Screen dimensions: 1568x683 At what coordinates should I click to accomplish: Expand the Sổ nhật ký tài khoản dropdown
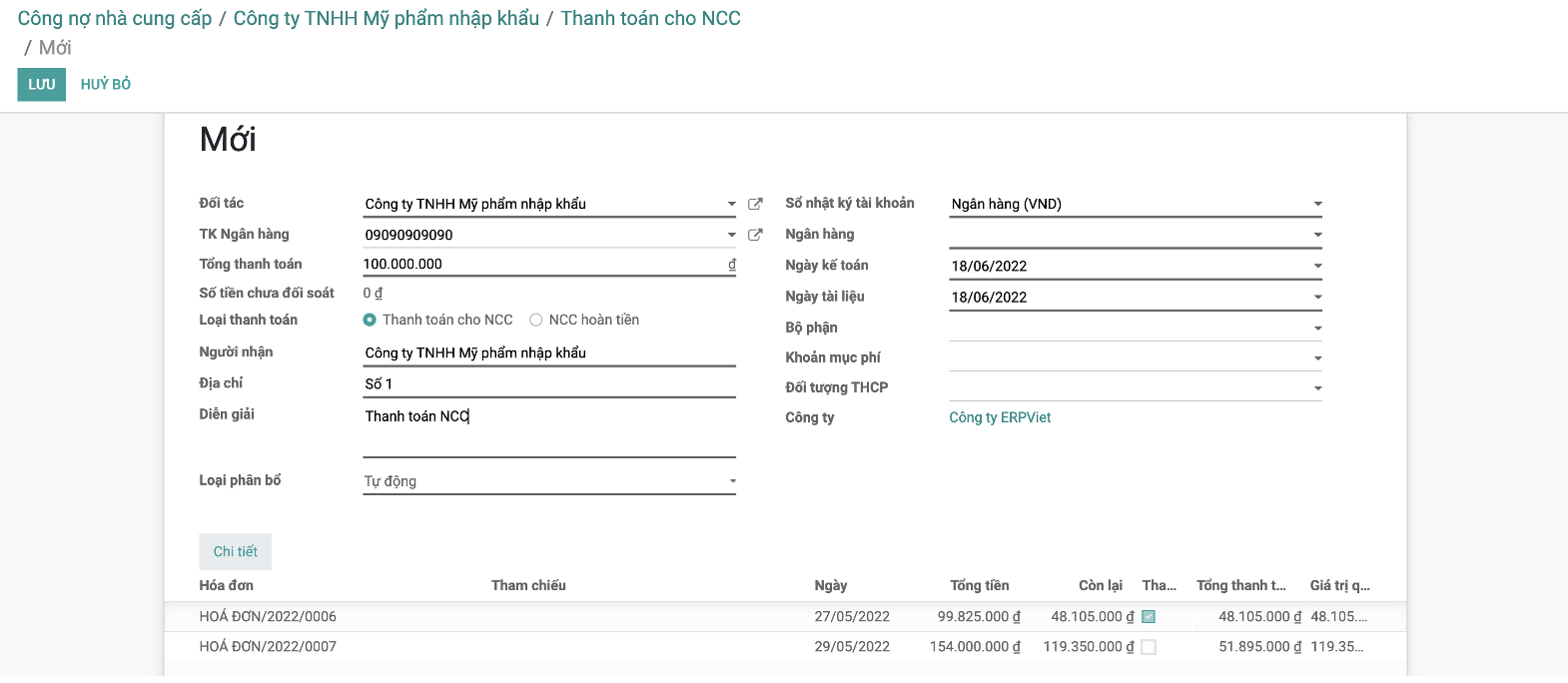[x=1317, y=204]
